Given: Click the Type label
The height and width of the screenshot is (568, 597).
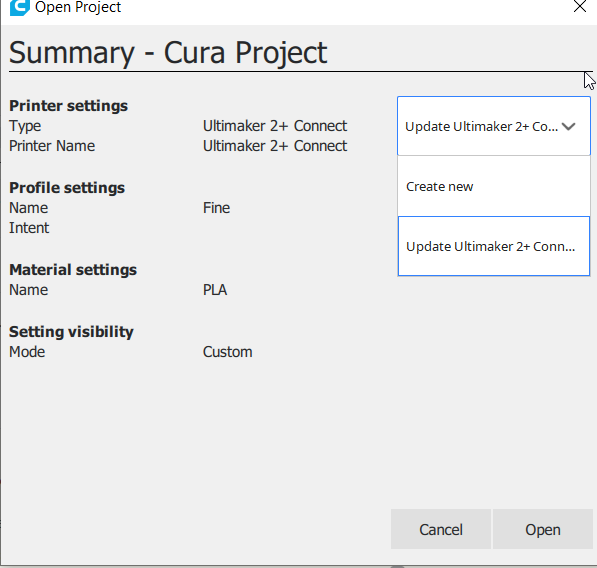Looking at the screenshot, I should [x=25, y=126].
